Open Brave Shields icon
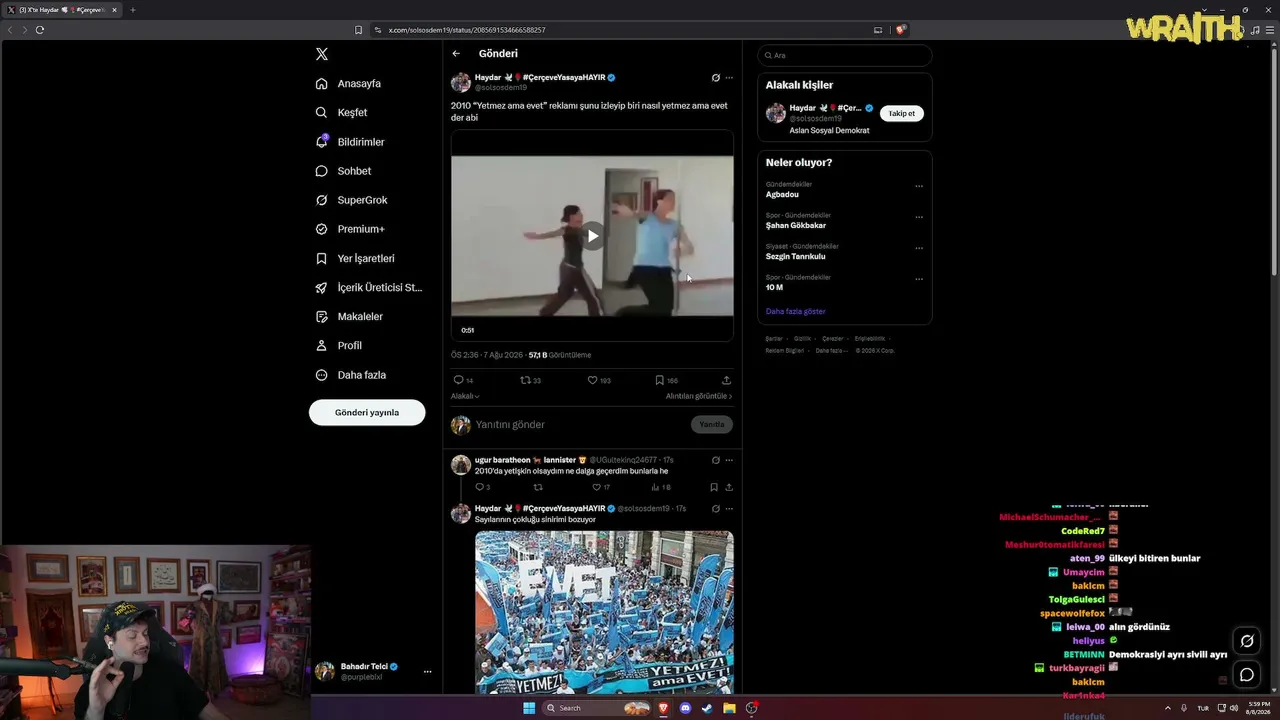Image resolution: width=1280 pixels, height=720 pixels. tap(900, 30)
